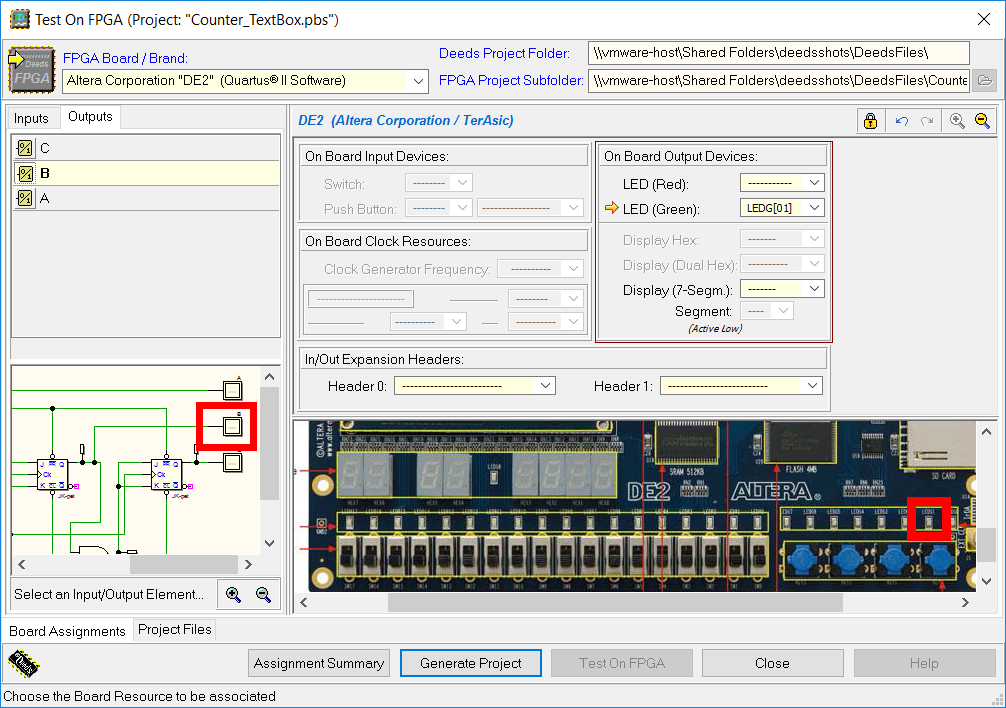The height and width of the screenshot is (708, 1006).
Task: Open the Clock Generator Frequency dropdown
Action: (574, 269)
